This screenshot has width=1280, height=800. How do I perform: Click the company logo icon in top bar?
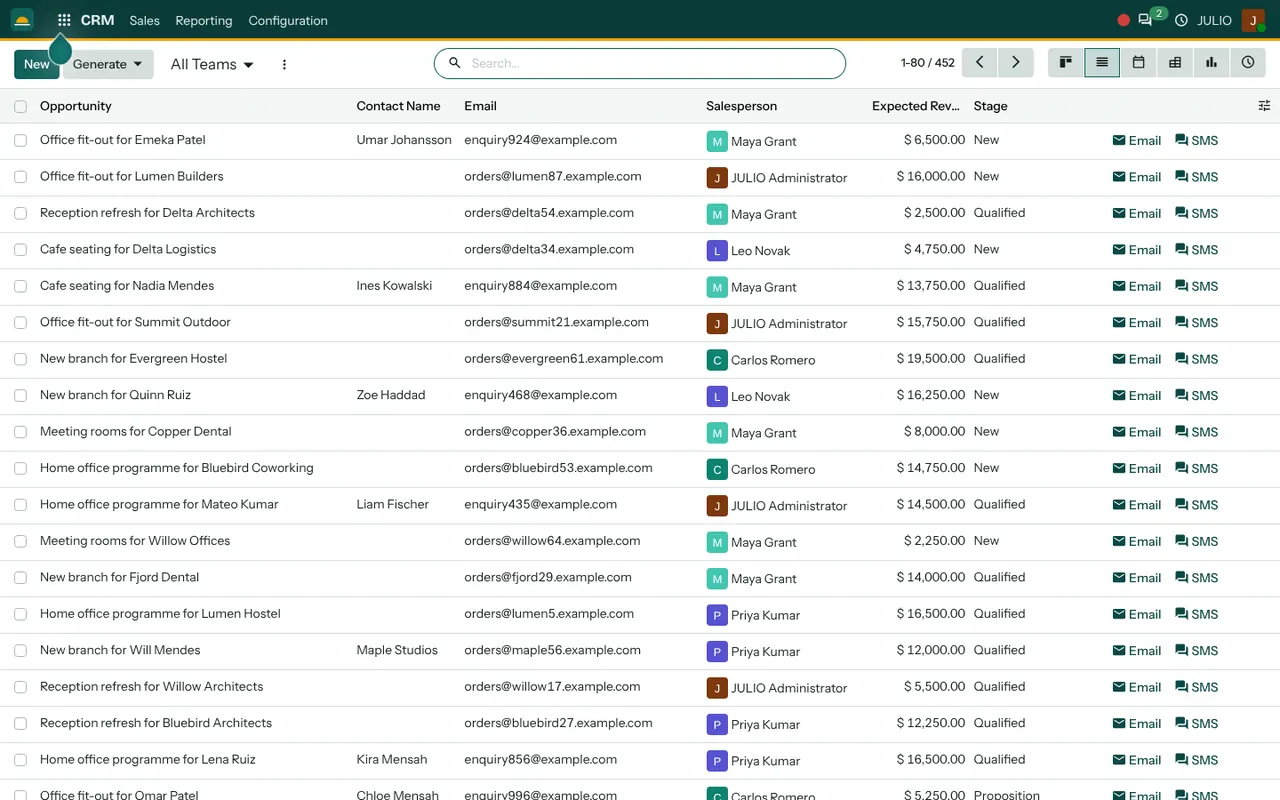click(x=22, y=20)
